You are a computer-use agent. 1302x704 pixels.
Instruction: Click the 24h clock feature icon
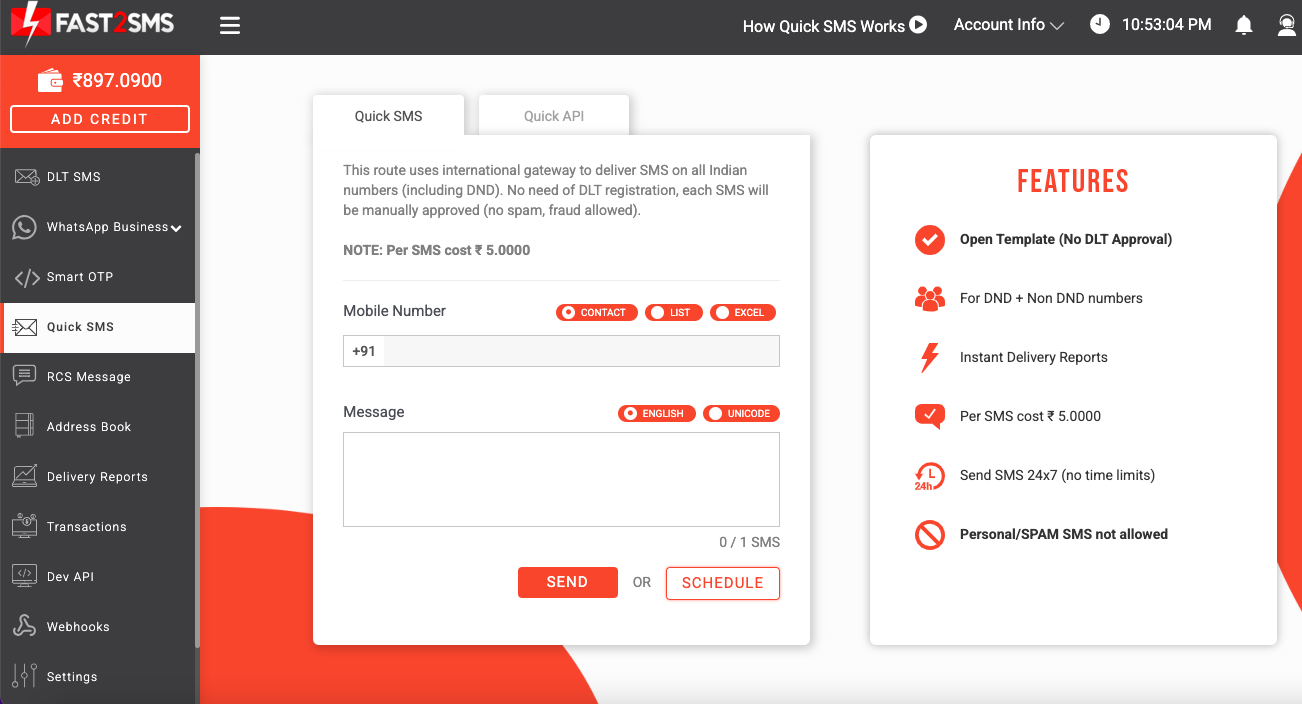(x=930, y=476)
